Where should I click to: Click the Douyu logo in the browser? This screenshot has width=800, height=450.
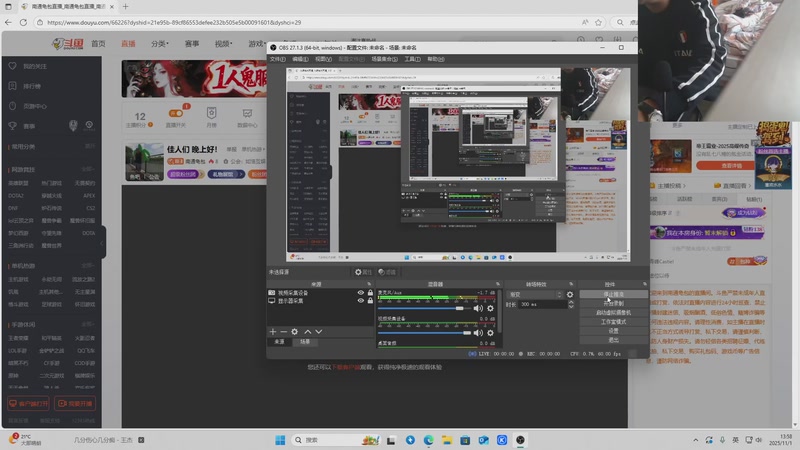(x=68, y=44)
